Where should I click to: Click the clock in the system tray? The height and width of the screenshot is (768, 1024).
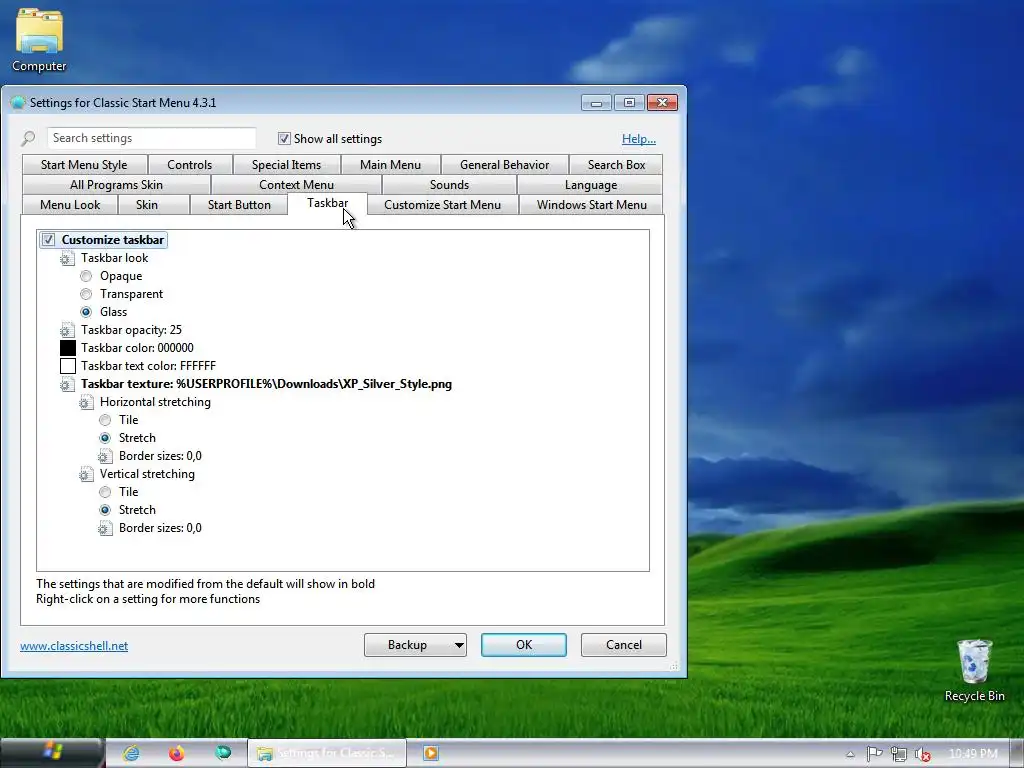[973, 754]
